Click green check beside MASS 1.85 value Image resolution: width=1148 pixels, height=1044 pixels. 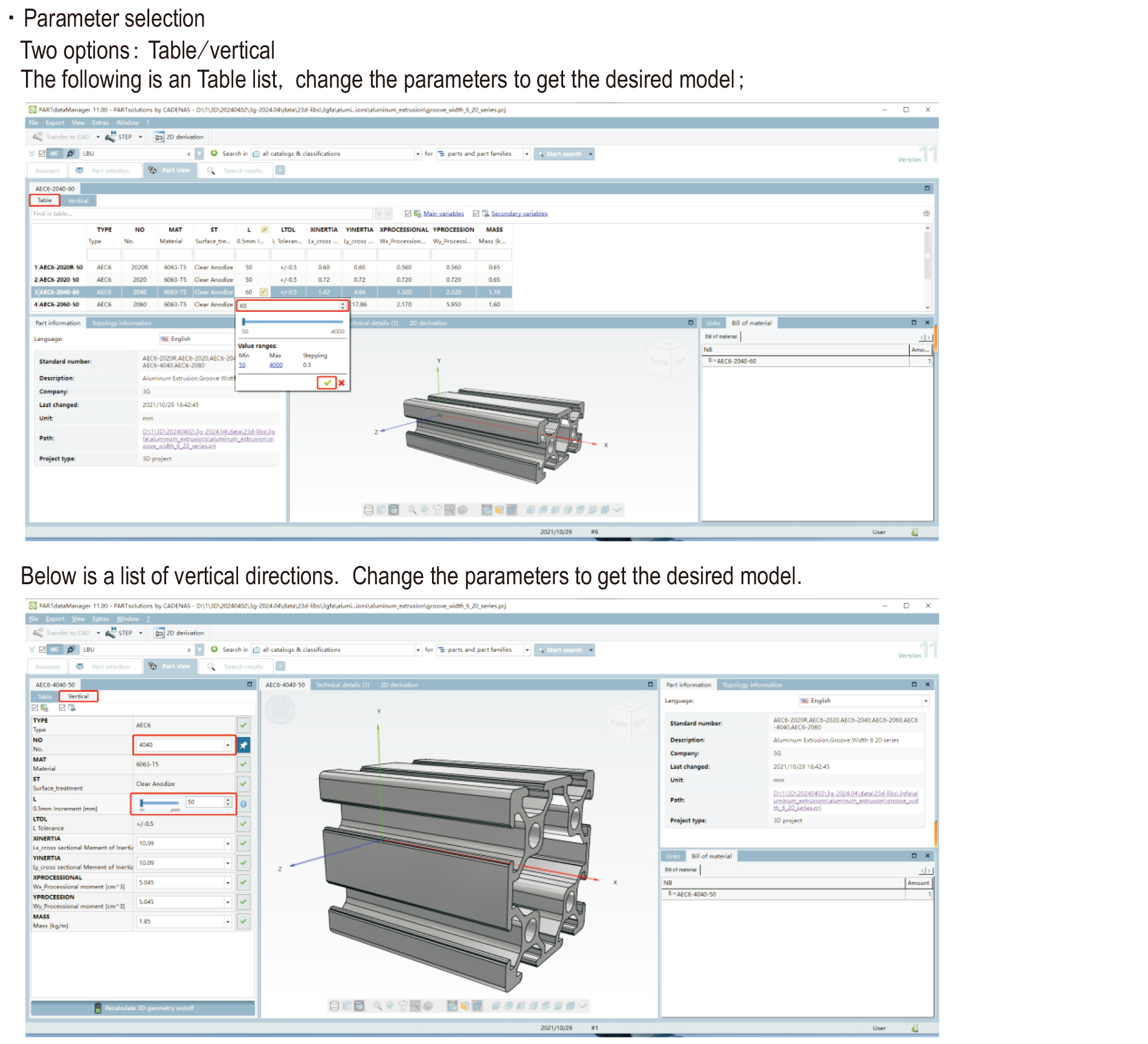tap(243, 921)
